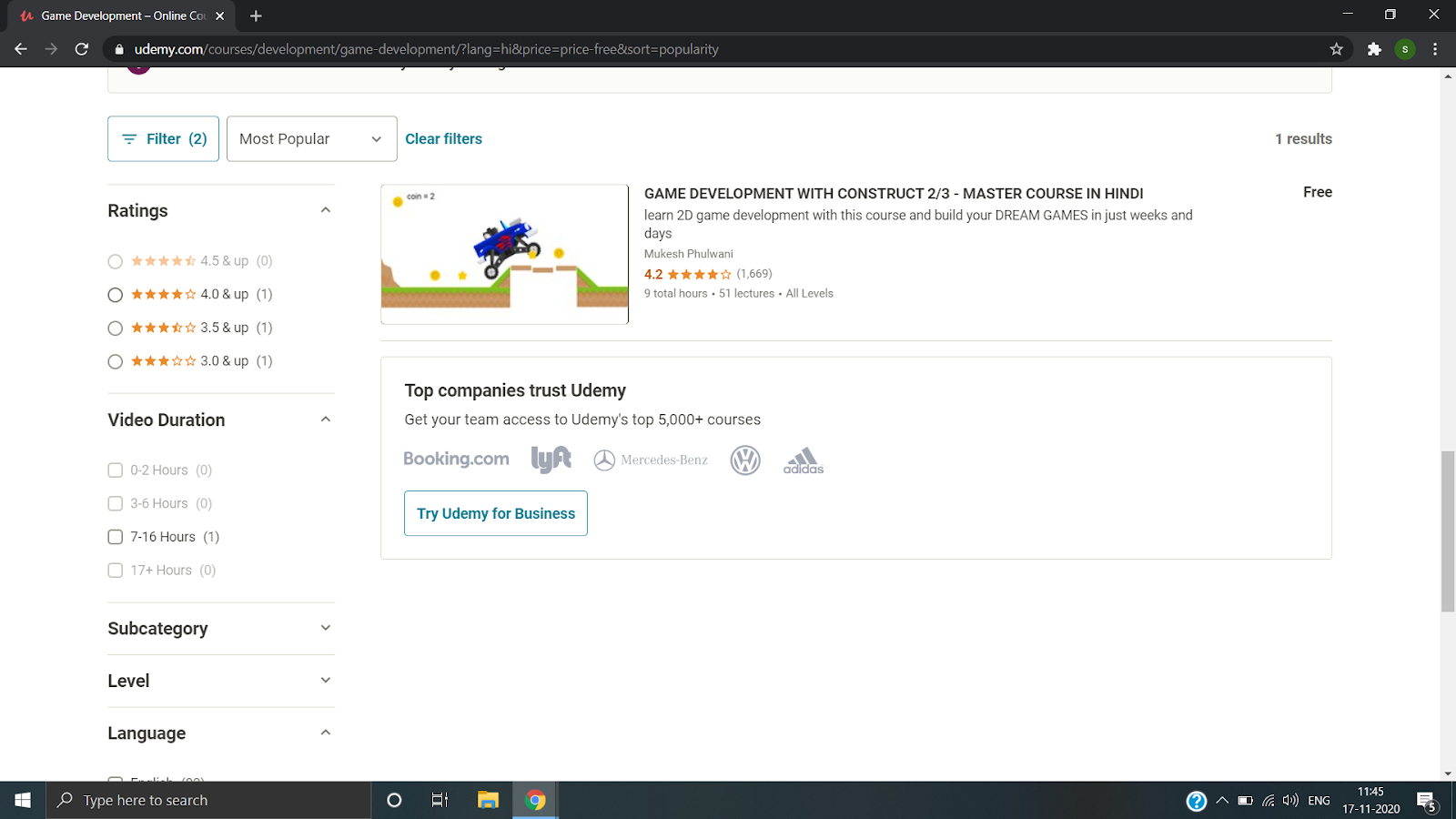Open a new browser tab
Image resolution: width=1456 pixels, height=819 pixels.
coord(256,15)
